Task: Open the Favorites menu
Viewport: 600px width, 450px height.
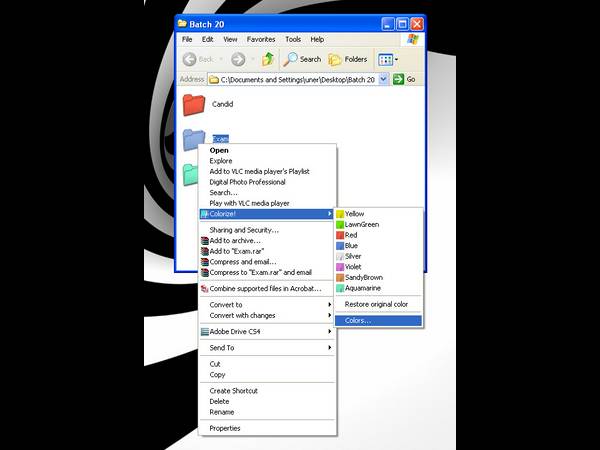Action: (x=261, y=39)
